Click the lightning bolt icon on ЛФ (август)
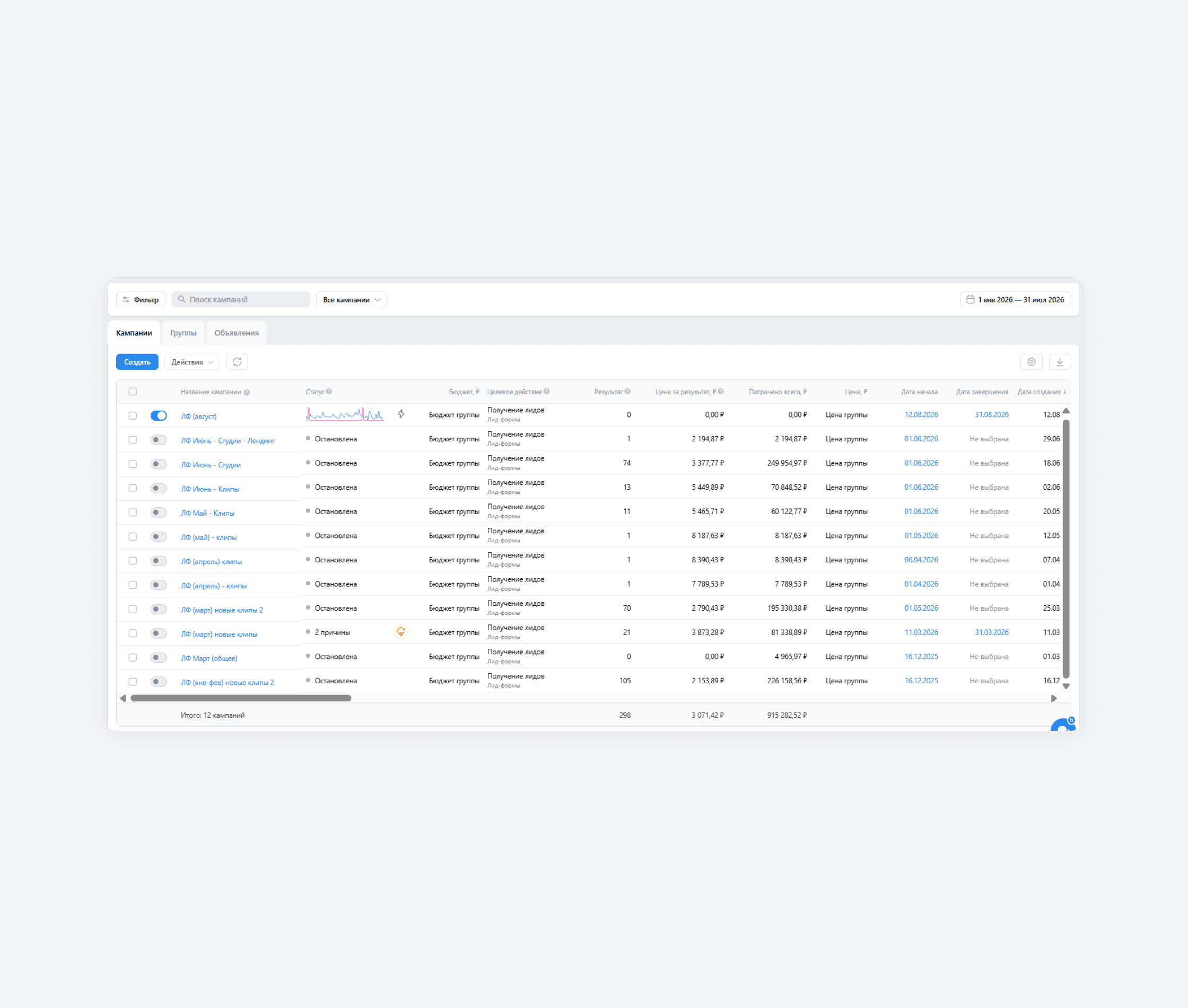This screenshot has height=1008, width=1188. pos(401,414)
